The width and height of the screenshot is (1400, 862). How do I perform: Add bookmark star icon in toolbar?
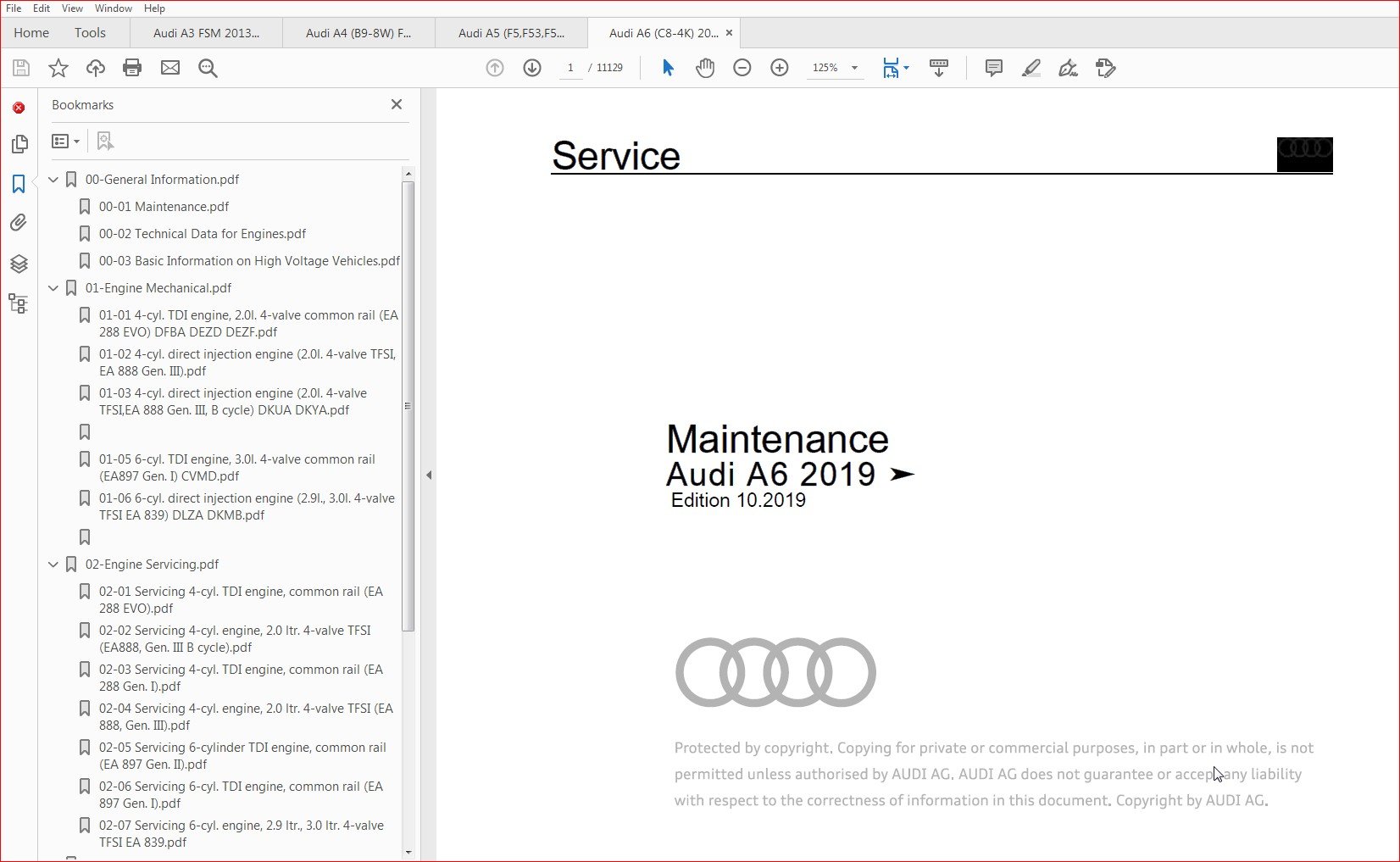coord(58,68)
